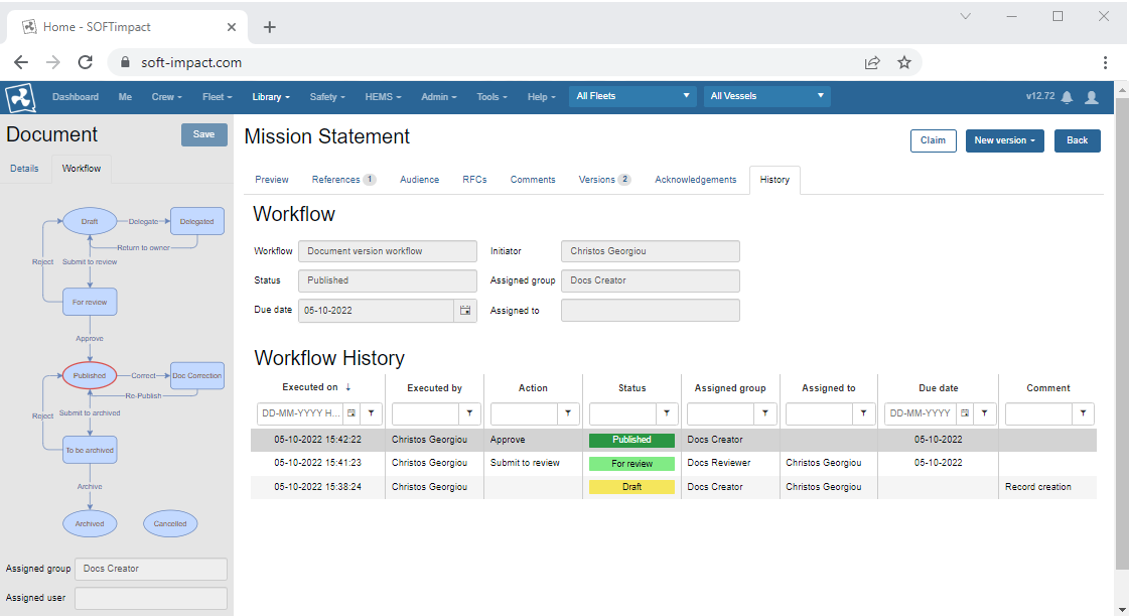Image resolution: width=1130 pixels, height=616 pixels.
Task: Open the notifications bell icon
Action: click(1067, 97)
